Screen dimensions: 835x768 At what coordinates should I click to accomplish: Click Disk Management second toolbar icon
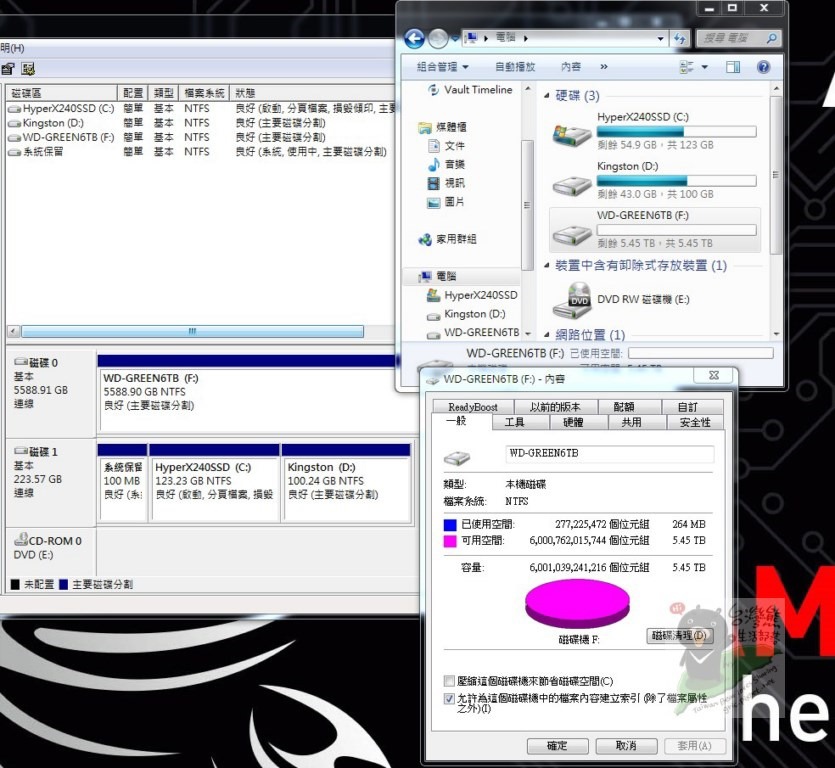point(28,69)
